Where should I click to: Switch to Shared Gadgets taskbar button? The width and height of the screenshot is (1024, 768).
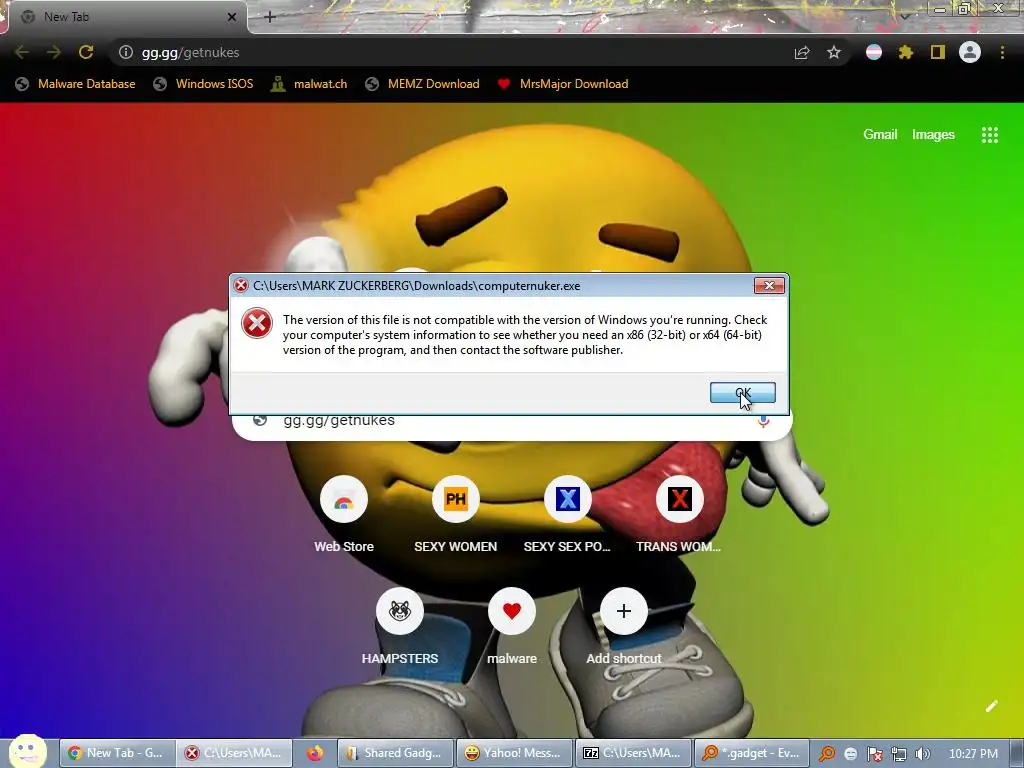pyautogui.click(x=396, y=753)
